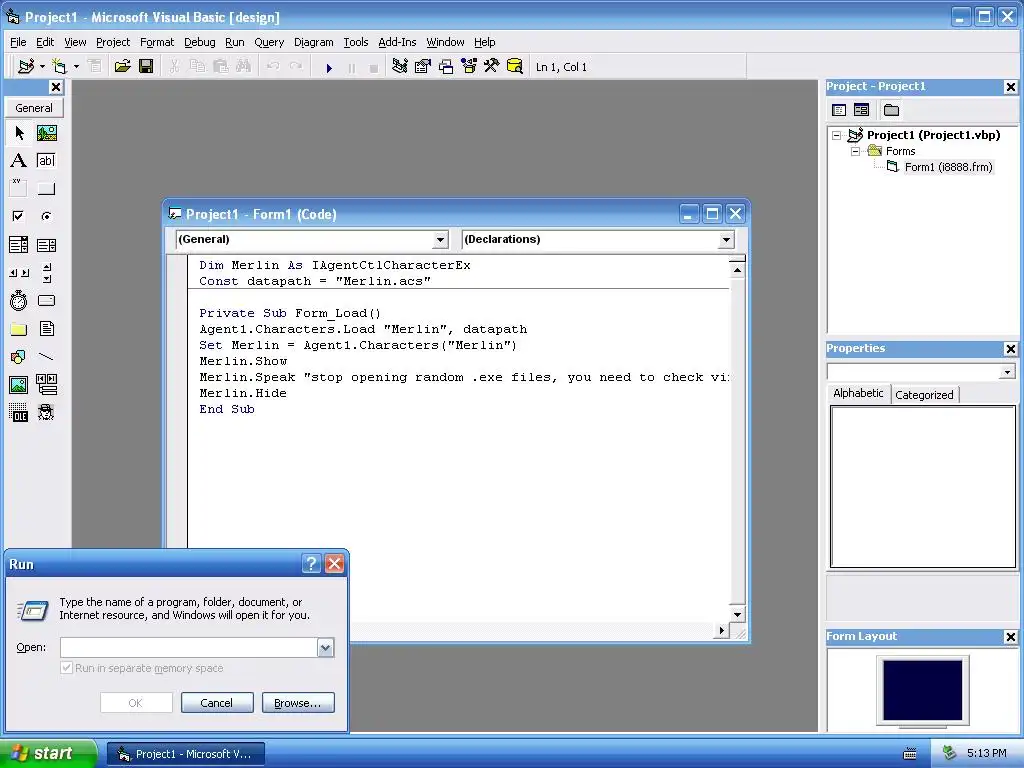The height and width of the screenshot is (768, 1024).
Task: Select the Pointer tool in toolbox
Action: point(19,133)
